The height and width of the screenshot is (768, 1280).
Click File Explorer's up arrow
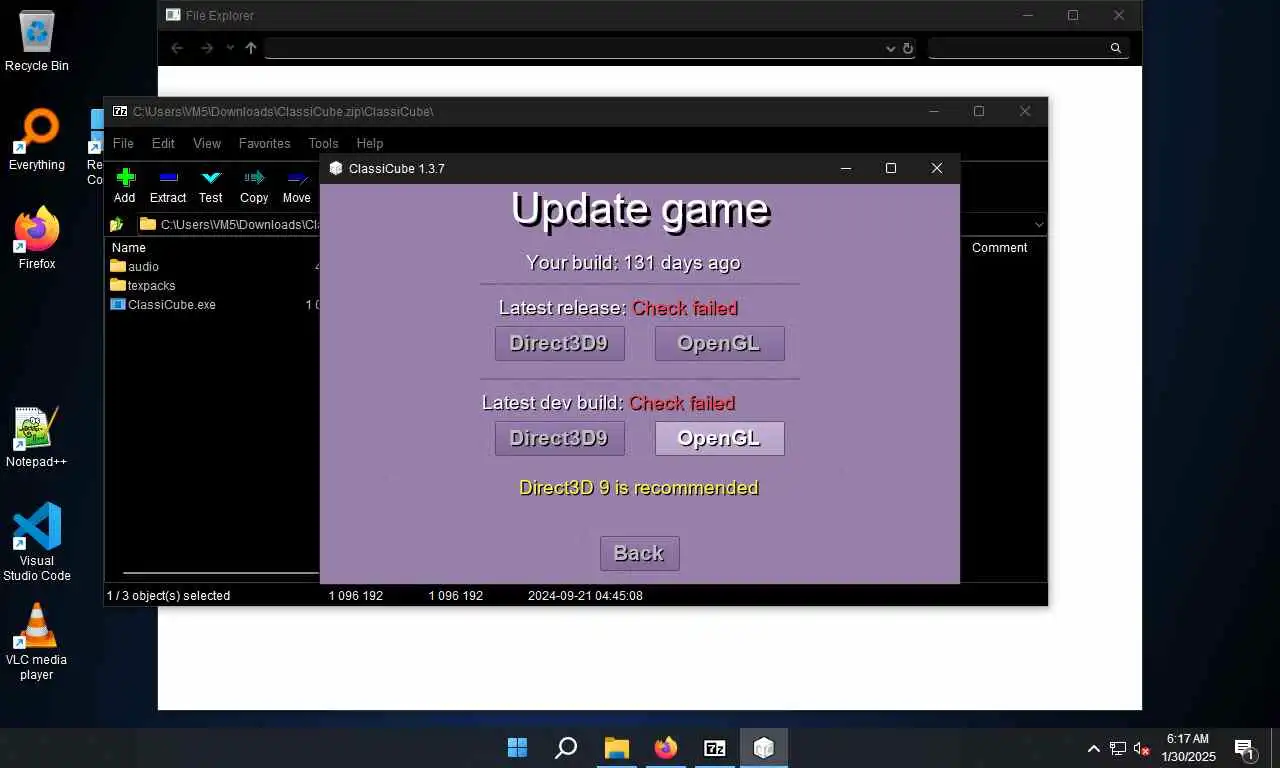(x=251, y=48)
